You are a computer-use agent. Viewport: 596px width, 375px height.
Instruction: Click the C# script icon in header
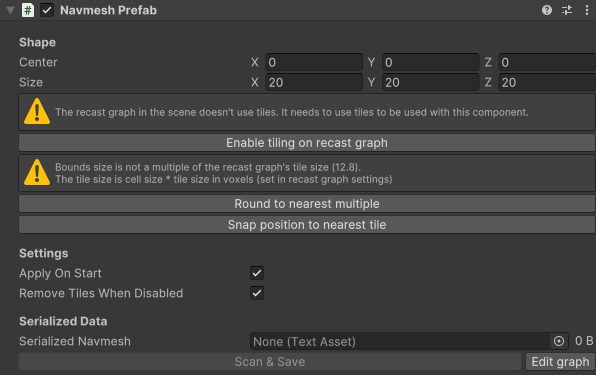(x=28, y=10)
